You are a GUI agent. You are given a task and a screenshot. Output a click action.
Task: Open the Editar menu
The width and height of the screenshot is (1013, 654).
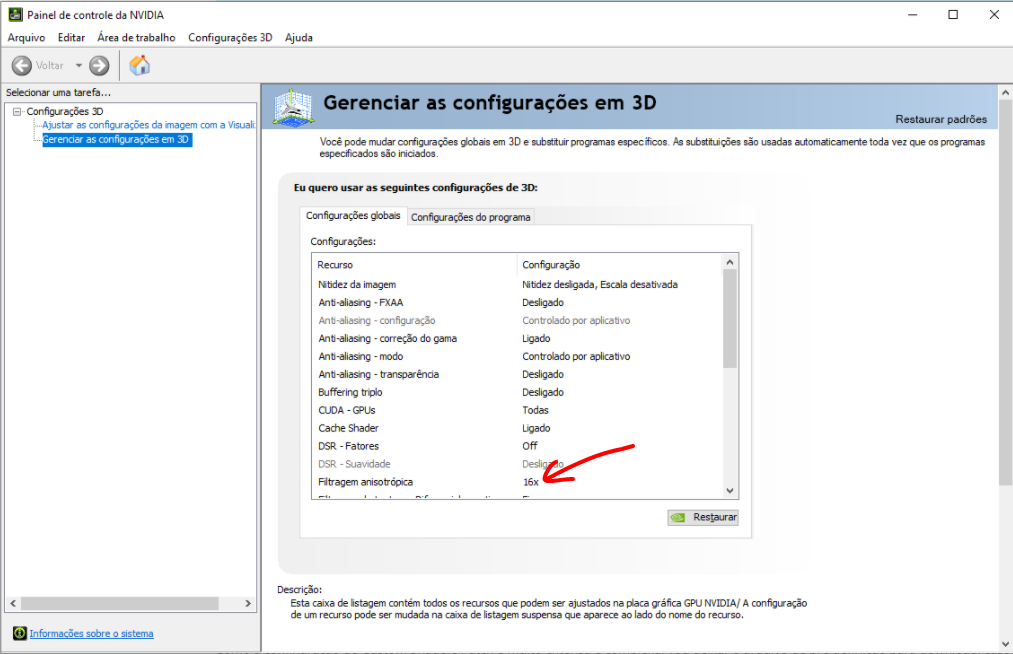click(x=71, y=37)
